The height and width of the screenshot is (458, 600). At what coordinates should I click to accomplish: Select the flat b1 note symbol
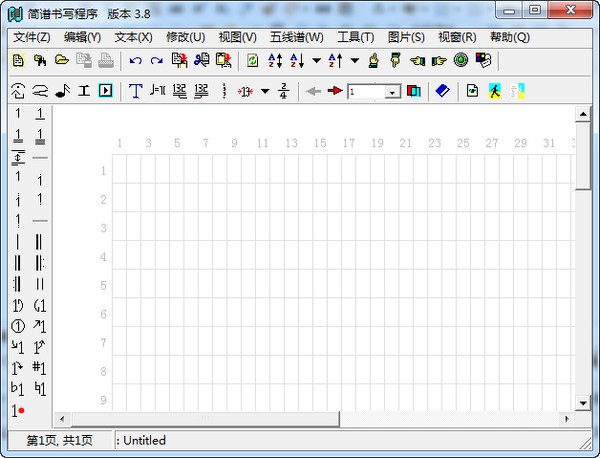(x=18, y=388)
